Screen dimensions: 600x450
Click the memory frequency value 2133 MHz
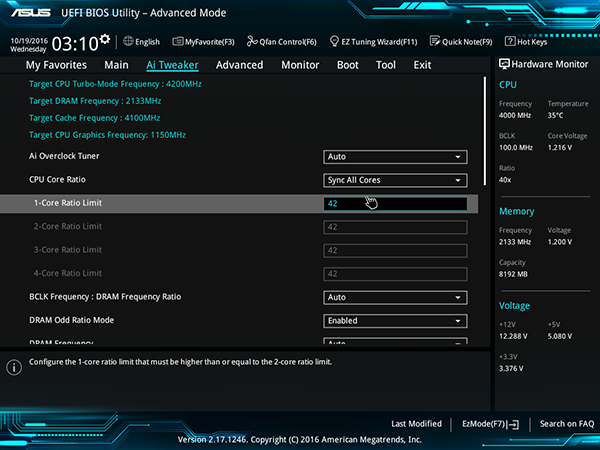[x=515, y=242]
